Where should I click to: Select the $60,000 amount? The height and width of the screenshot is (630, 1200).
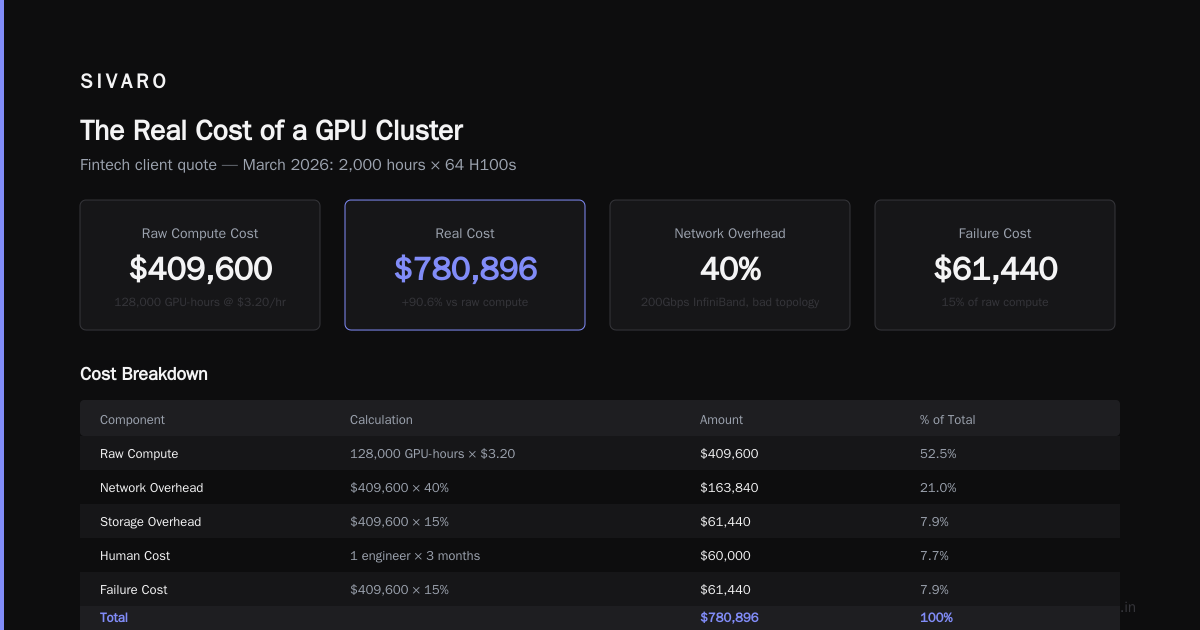pyautogui.click(x=725, y=556)
